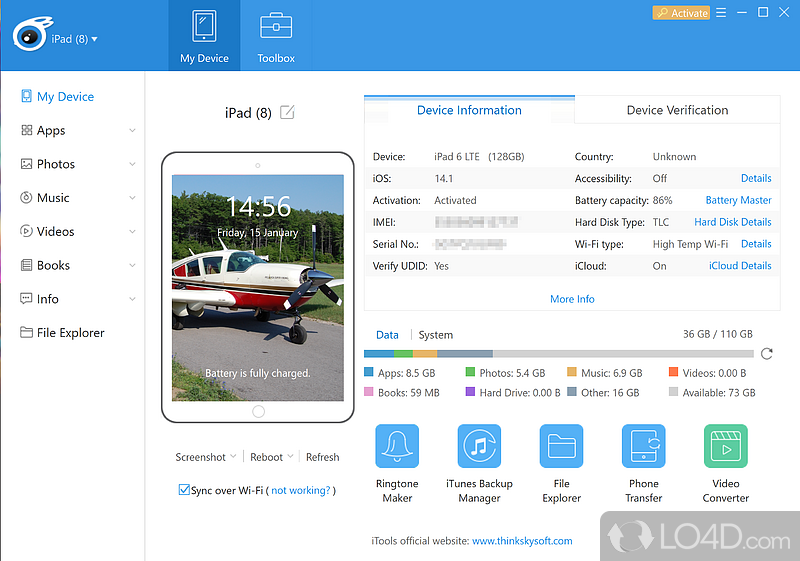Refresh storage with the circular arrow icon
Image resolution: width=800 pixels, height=561 pixels.
click(766, 354)
